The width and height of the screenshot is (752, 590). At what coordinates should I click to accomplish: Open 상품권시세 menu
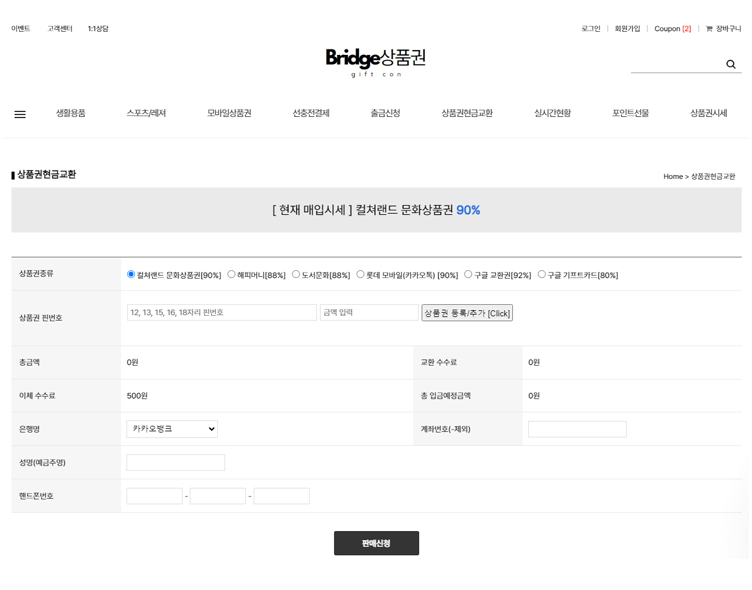(708, 113)
